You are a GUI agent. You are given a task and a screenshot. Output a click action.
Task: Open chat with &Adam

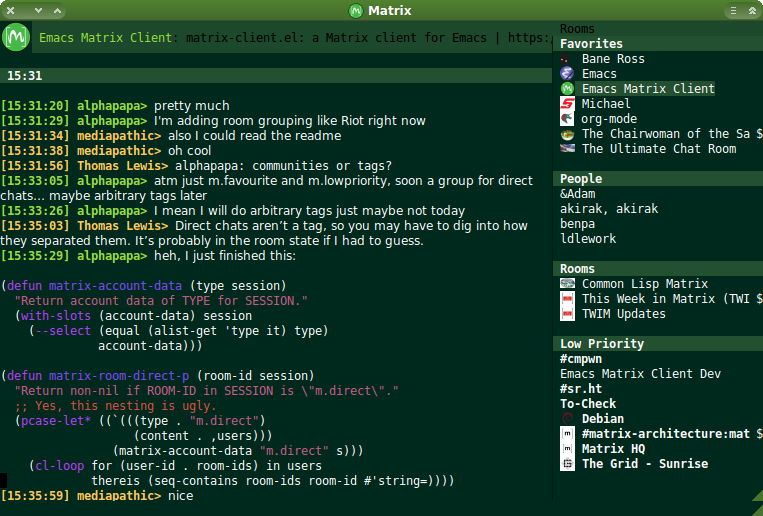(x=578, y=194)
